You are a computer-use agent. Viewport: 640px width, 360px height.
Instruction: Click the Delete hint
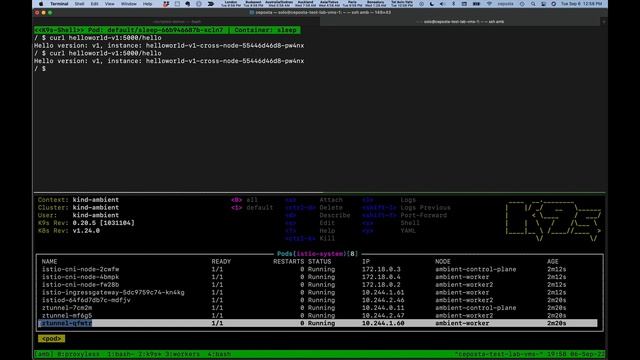point(331,207)
